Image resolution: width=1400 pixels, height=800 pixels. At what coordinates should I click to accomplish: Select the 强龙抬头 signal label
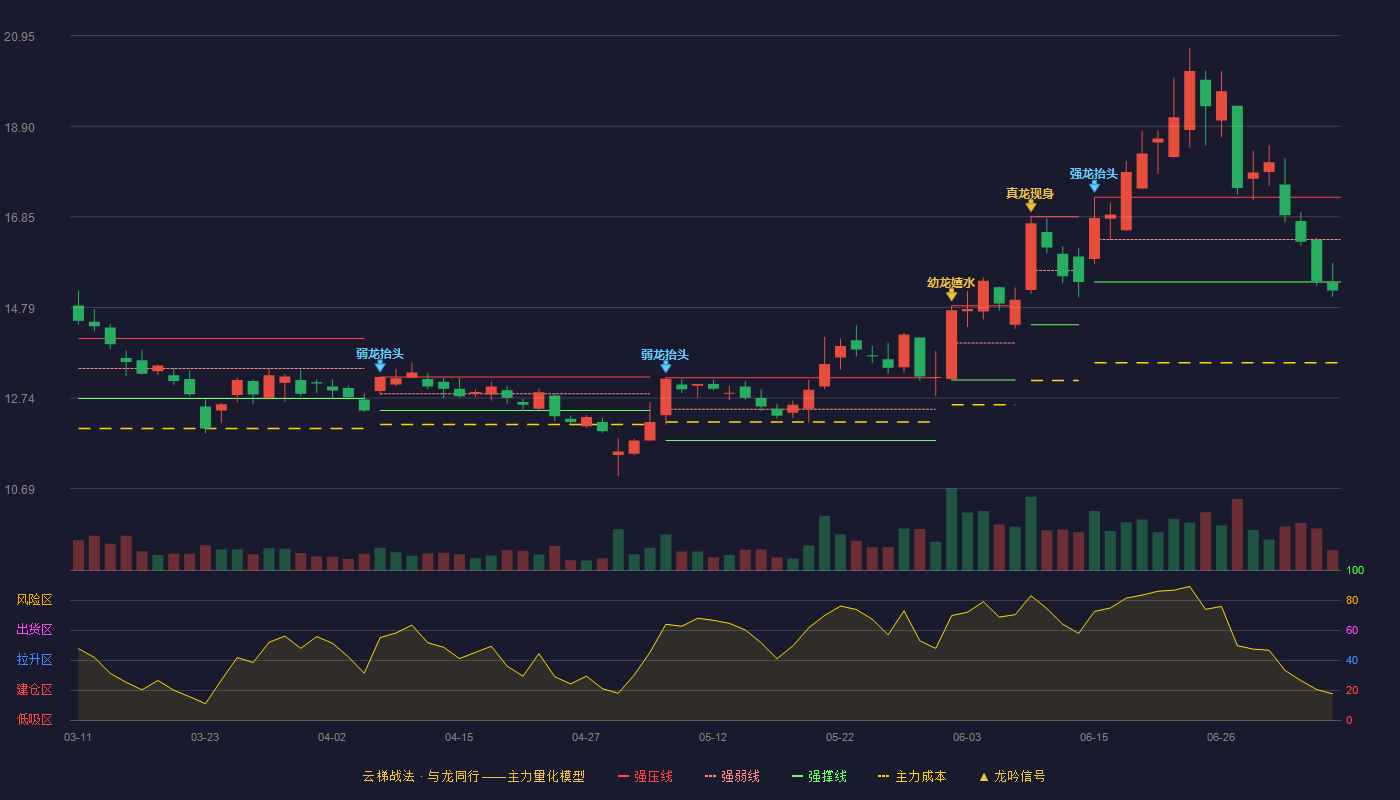(1094, 173)
